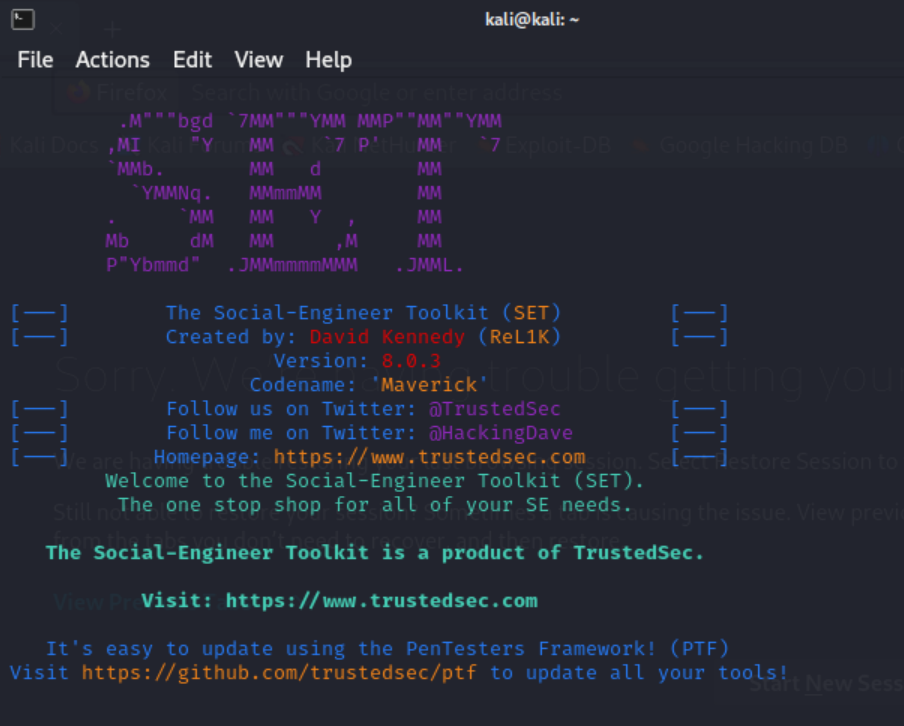
Task: Click the kali@kali: ~ window title
Action: pos(532,20)
